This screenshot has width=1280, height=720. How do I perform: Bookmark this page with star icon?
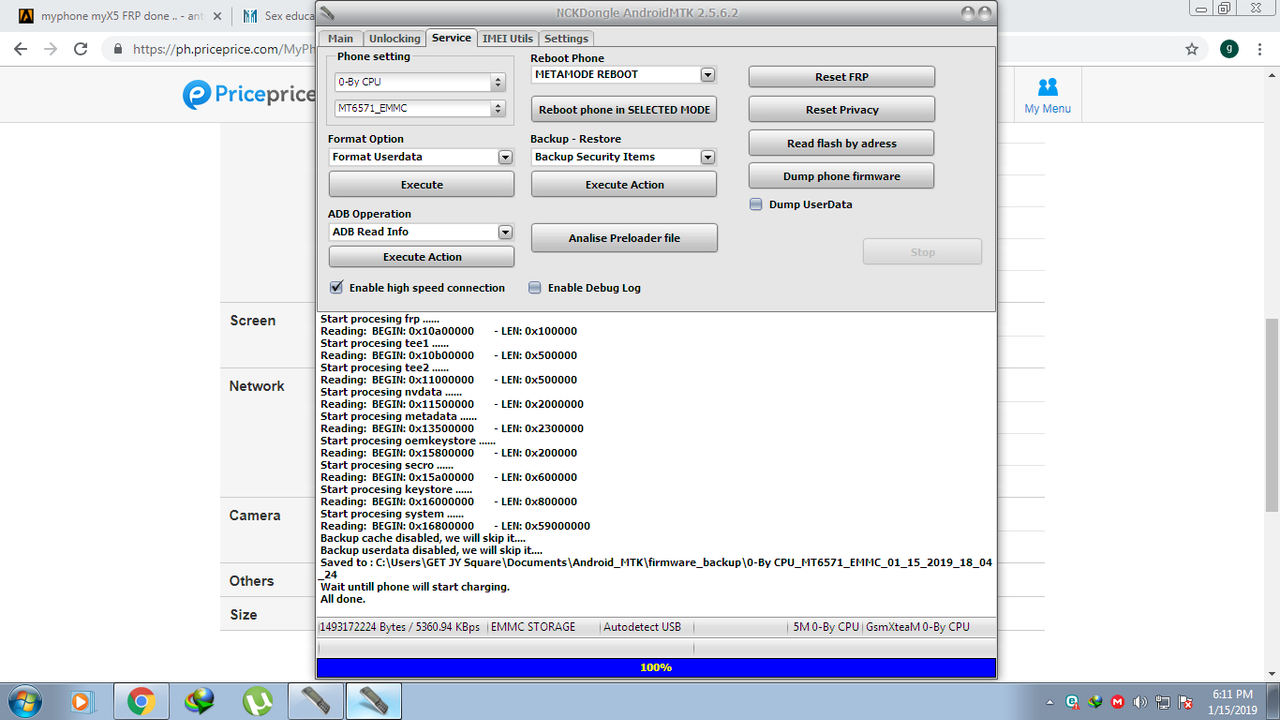(x=1191, y=49)
